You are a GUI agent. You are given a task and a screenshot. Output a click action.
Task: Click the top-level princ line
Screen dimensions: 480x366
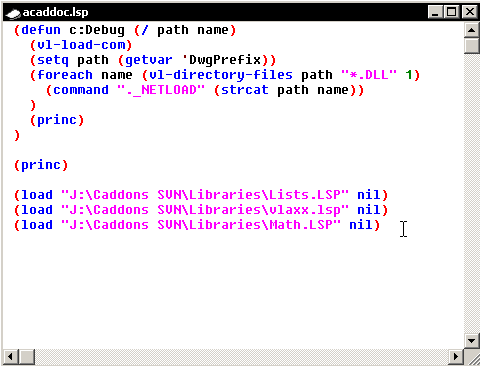coord(41,165)
